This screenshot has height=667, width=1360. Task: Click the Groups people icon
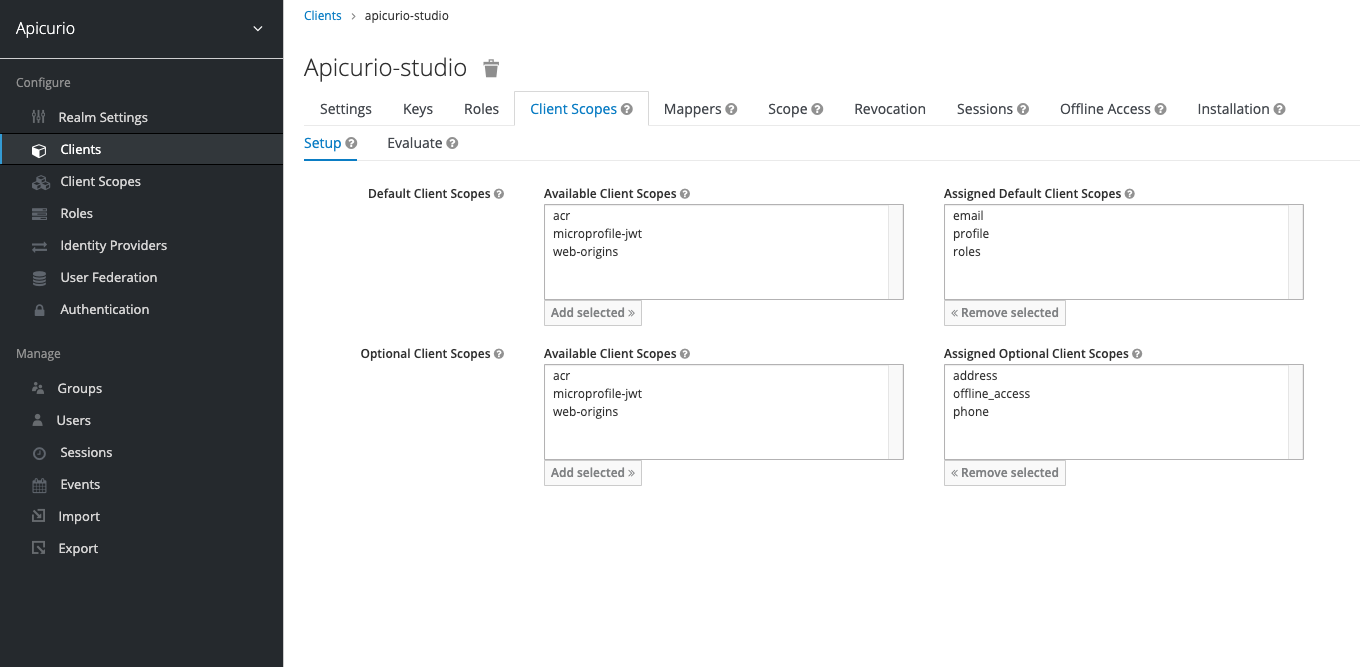(x=39, y=388)
